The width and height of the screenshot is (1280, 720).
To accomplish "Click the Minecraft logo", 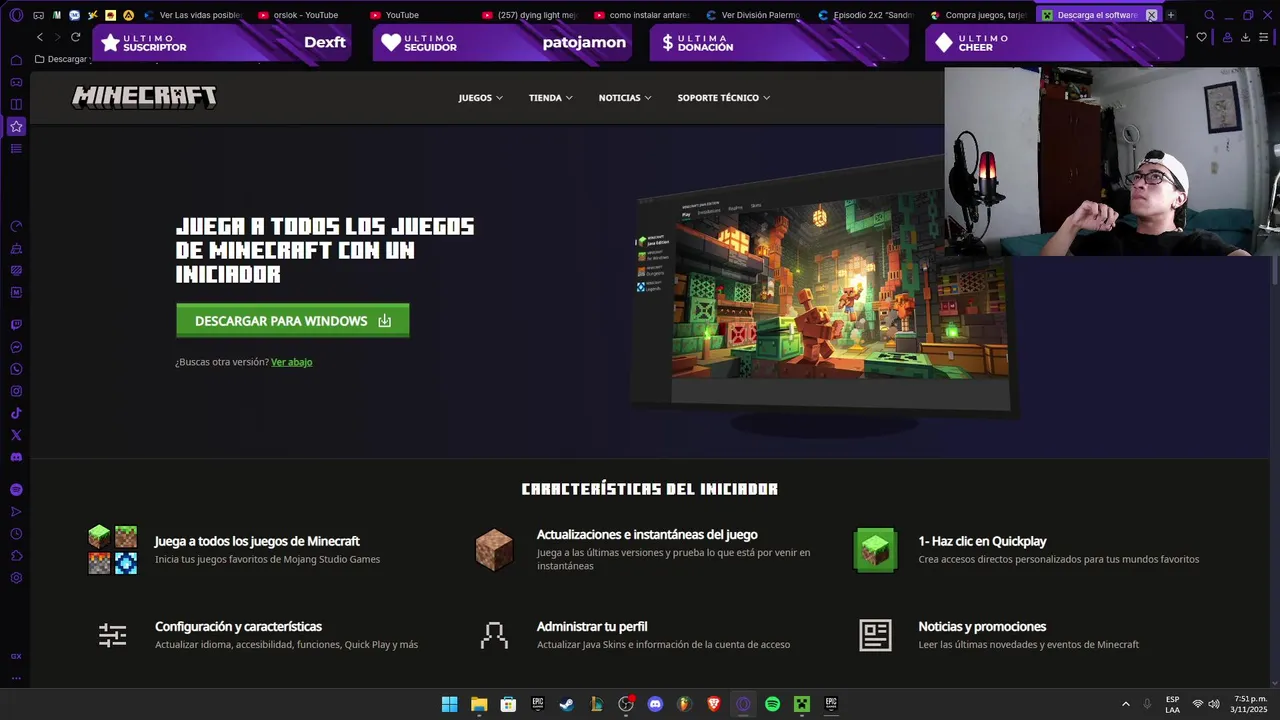I will (x=144, y=97).
